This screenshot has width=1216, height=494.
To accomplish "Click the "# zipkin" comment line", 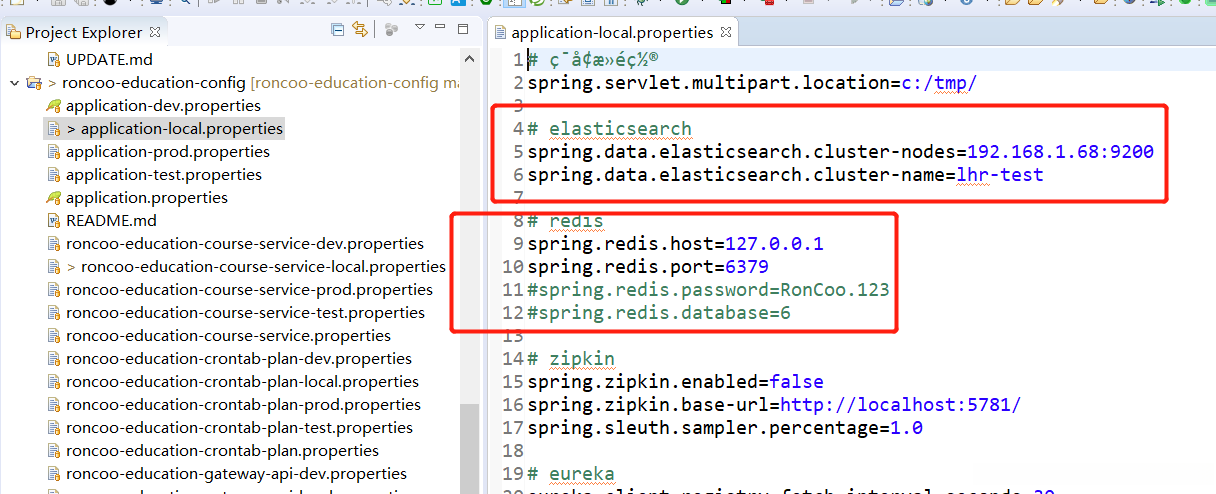I will 571,359.
